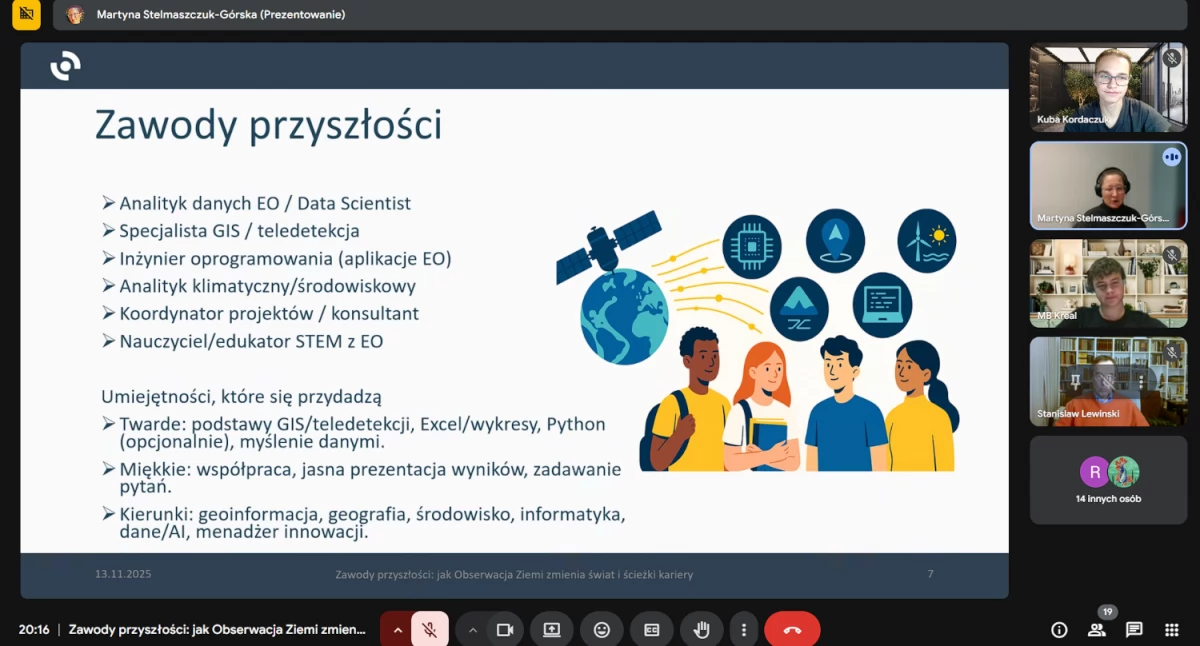Open the emoji reactions button

[602, 630]
